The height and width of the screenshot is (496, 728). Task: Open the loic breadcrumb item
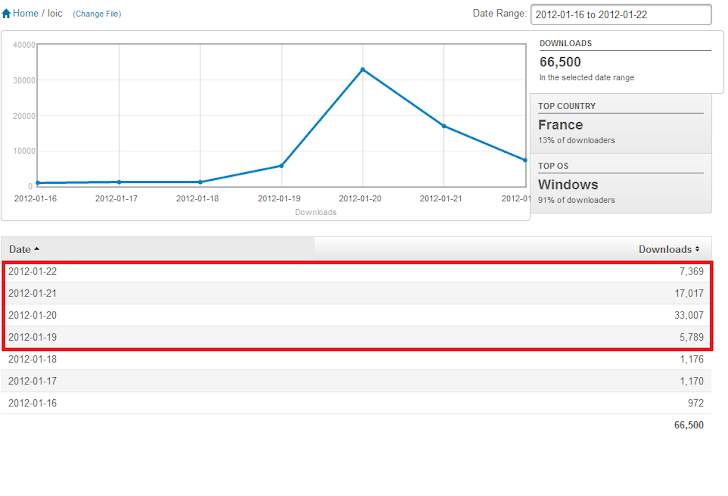pyautogui.click(x=55, y=14)
